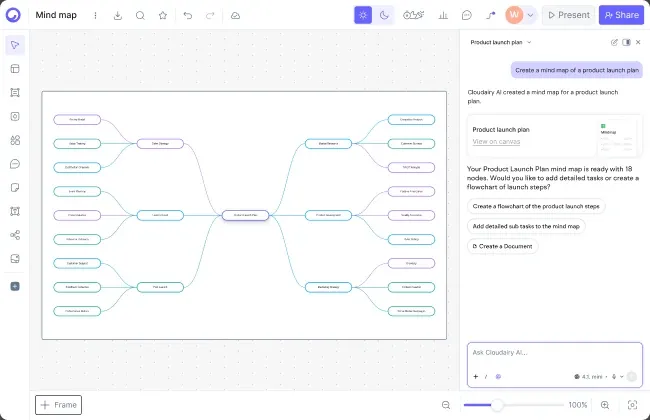The image size is (650, 420).
Task: Click the Mind map title text
Action: click(56, 15)
